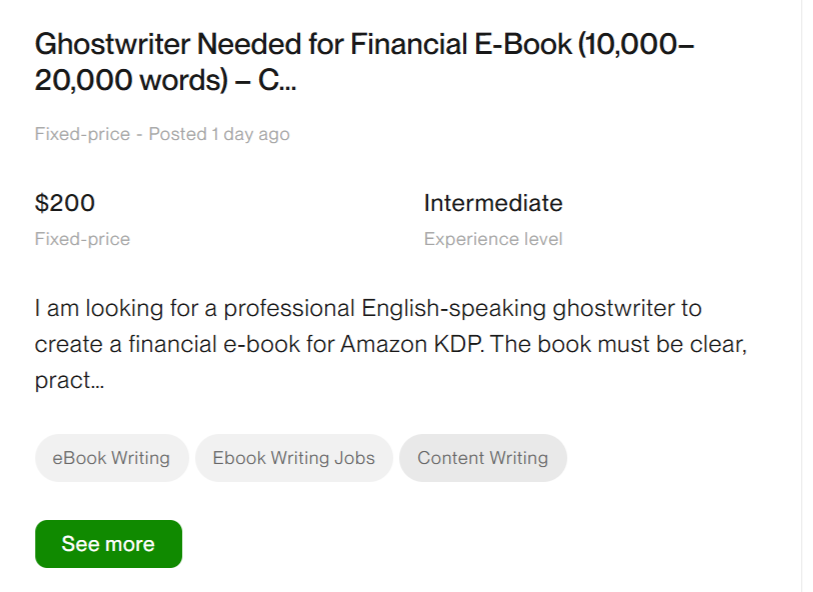Select the Ebook Writing Jobs skill tag
Screen dimensions: 813x592
294,457
